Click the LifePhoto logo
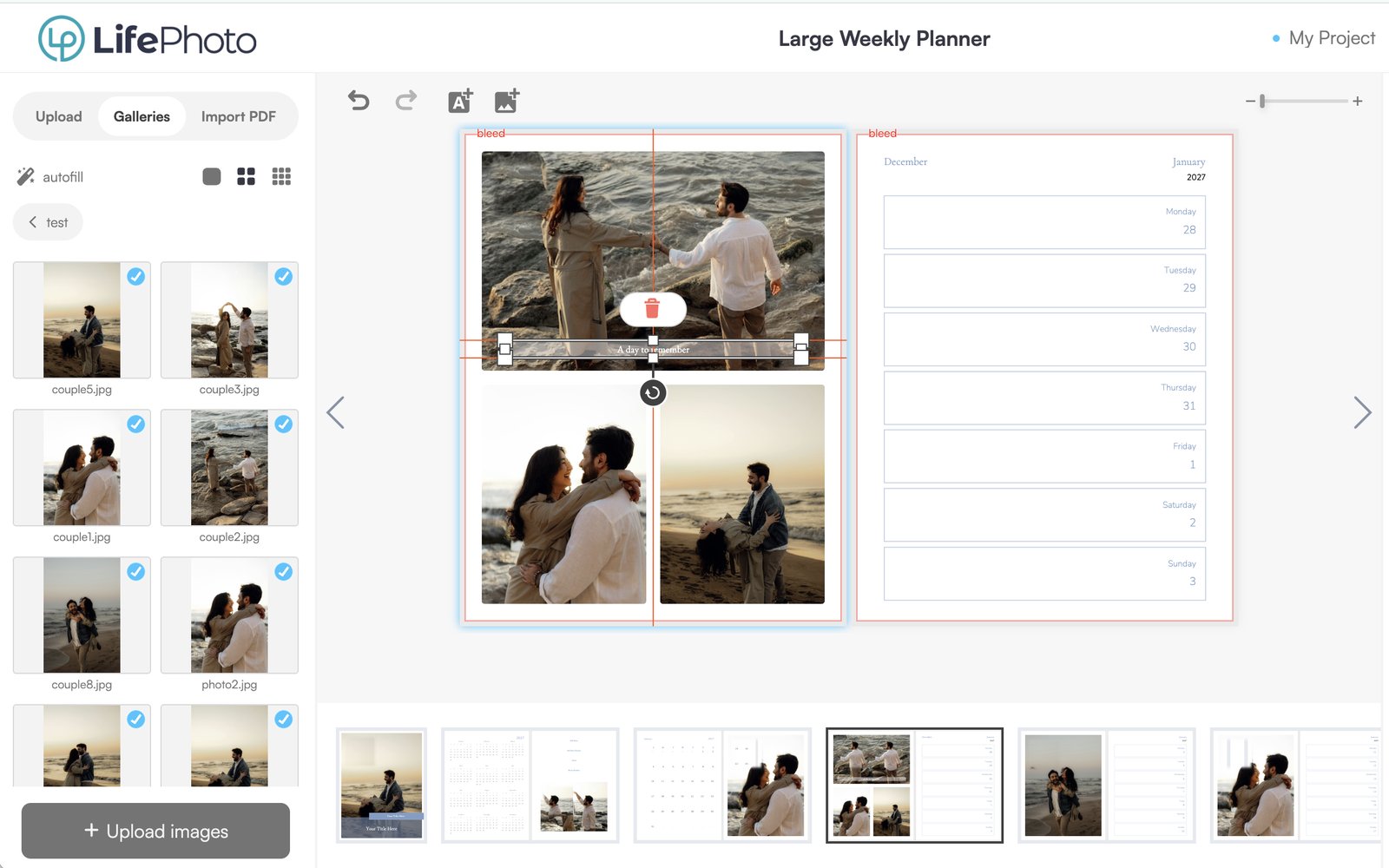Image resolution: width=1389 pixels, height=868 pixels. pos(148,39)
